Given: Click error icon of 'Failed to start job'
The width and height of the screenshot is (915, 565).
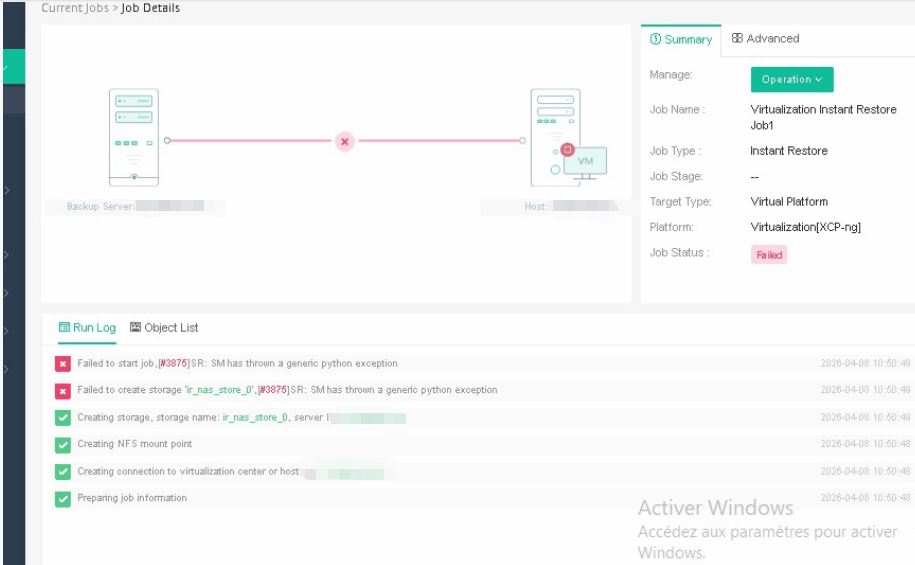Looking at the screenshot, I should [62, 364].
